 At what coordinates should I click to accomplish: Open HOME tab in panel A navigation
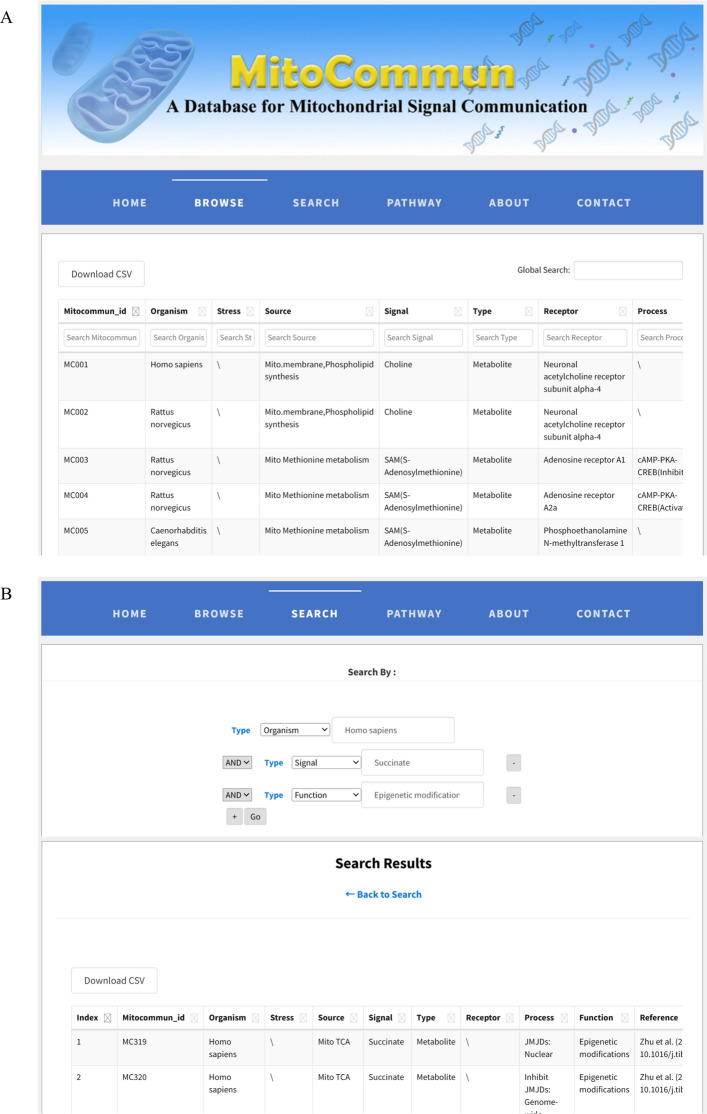pos(129,202)
